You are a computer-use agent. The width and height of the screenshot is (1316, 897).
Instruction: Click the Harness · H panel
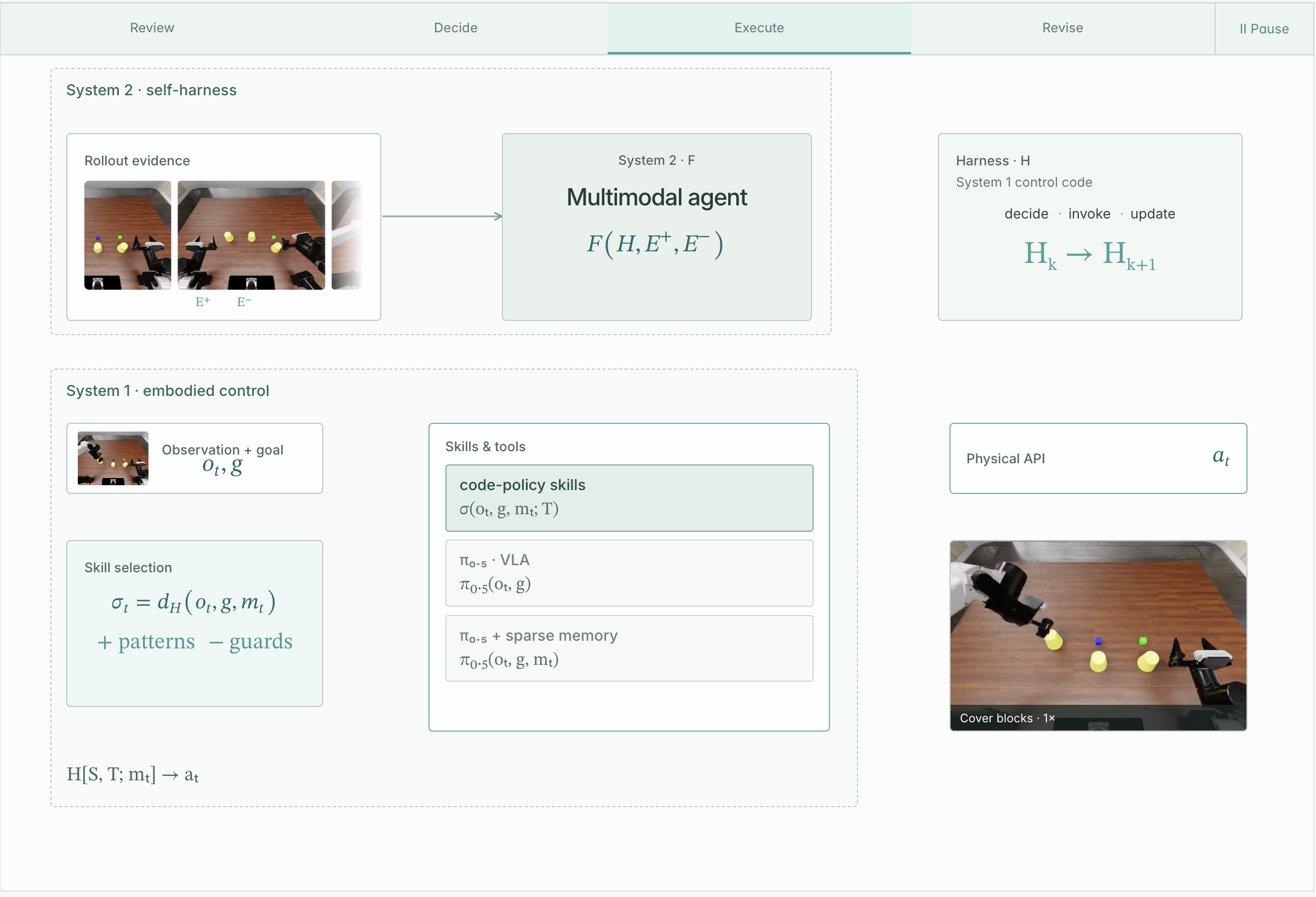(1090, 227)
